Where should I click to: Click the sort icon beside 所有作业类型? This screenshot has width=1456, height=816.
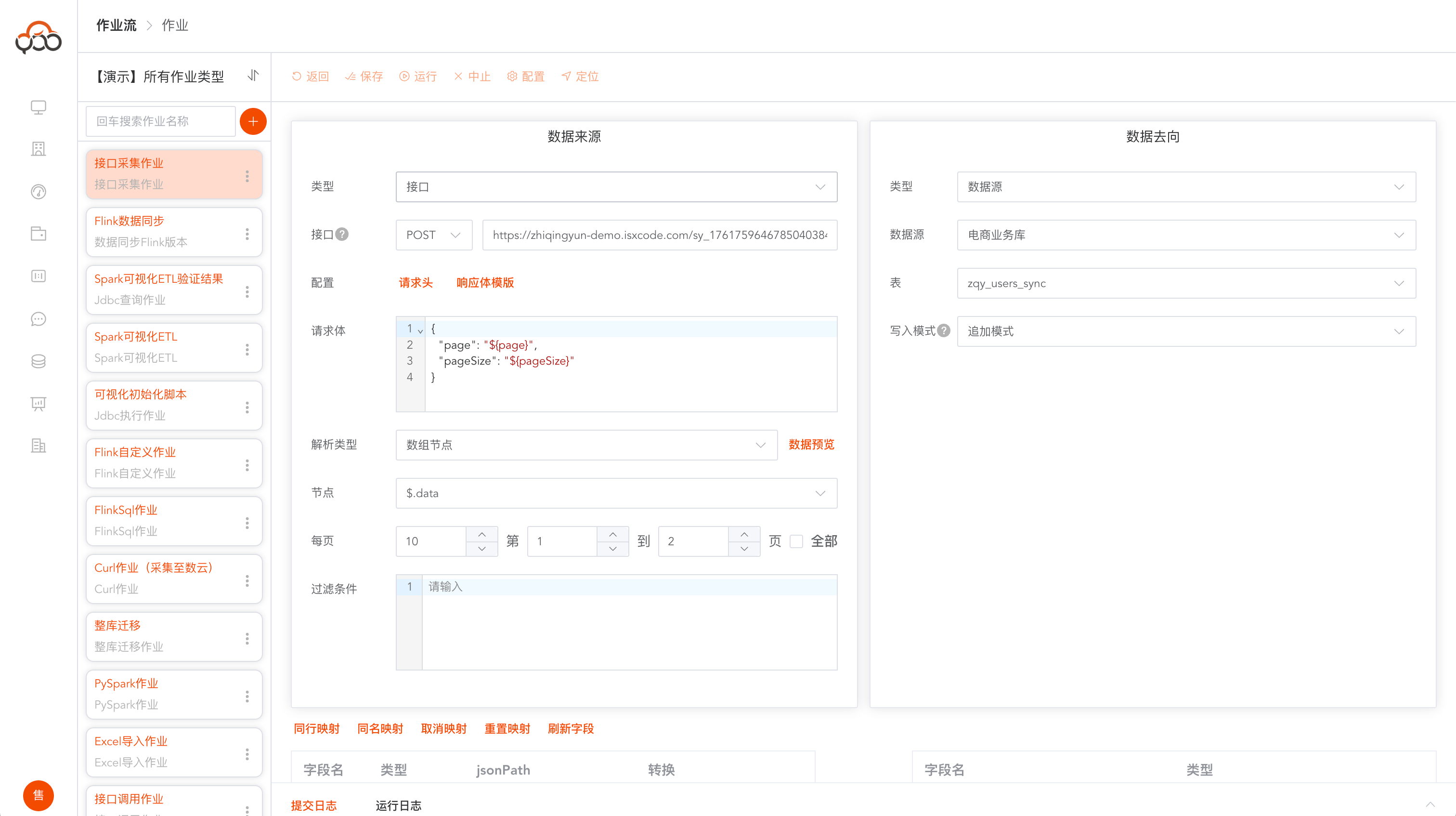coord(253,75)
